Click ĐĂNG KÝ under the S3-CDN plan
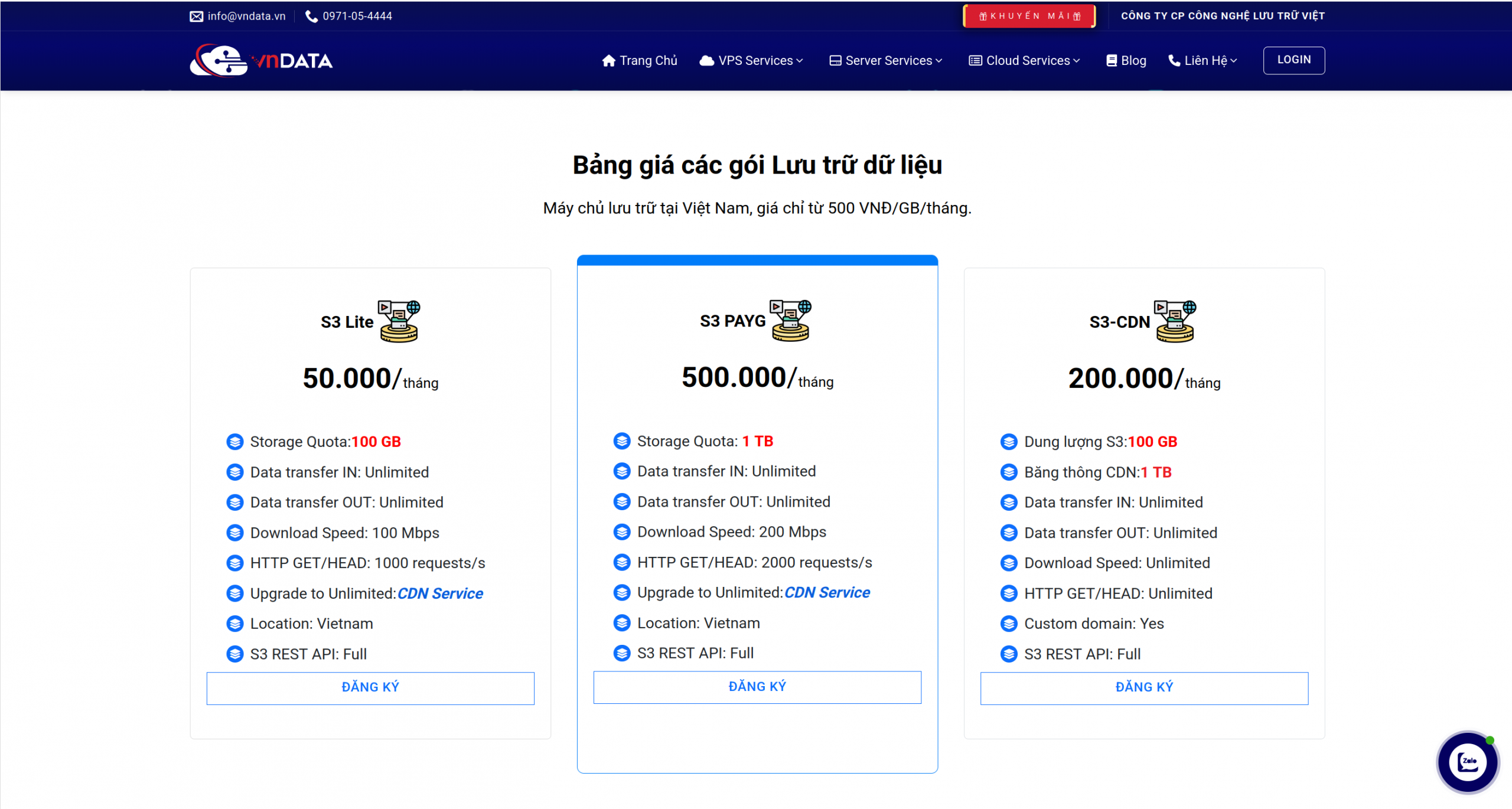Viewport: 1512px width, 809px height. click(x=1144, y=687)
